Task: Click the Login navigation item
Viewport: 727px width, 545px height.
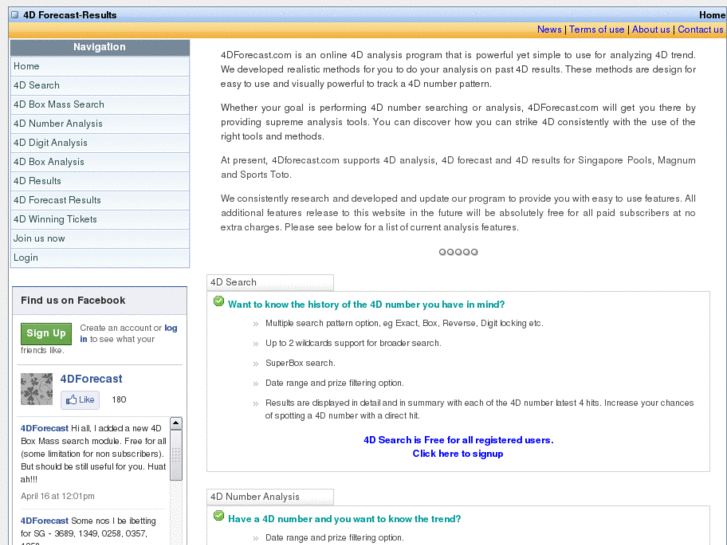Action: [x=26, y=257]
